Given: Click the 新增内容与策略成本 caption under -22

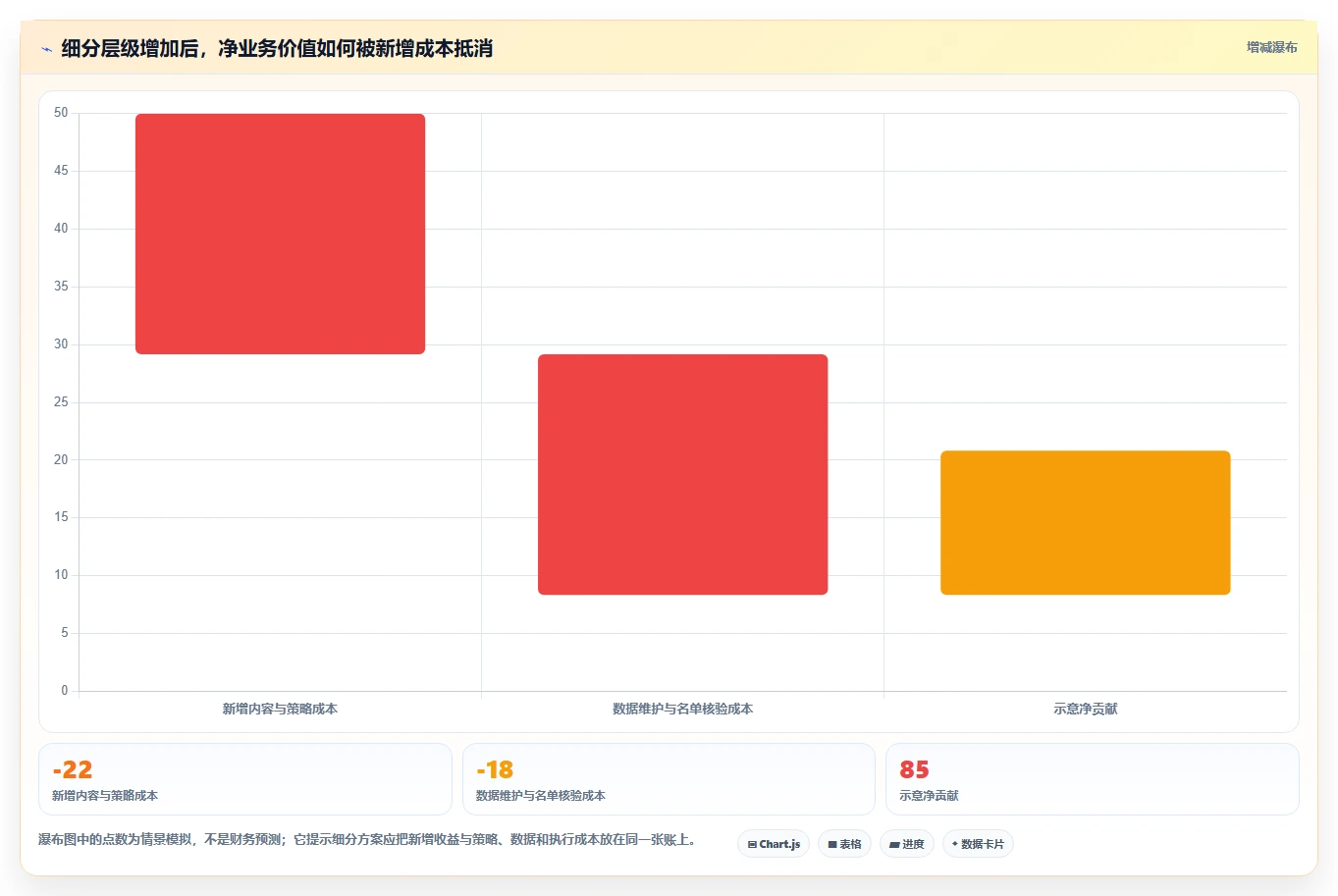Looking at the screenshot, I should click(105, 796).
